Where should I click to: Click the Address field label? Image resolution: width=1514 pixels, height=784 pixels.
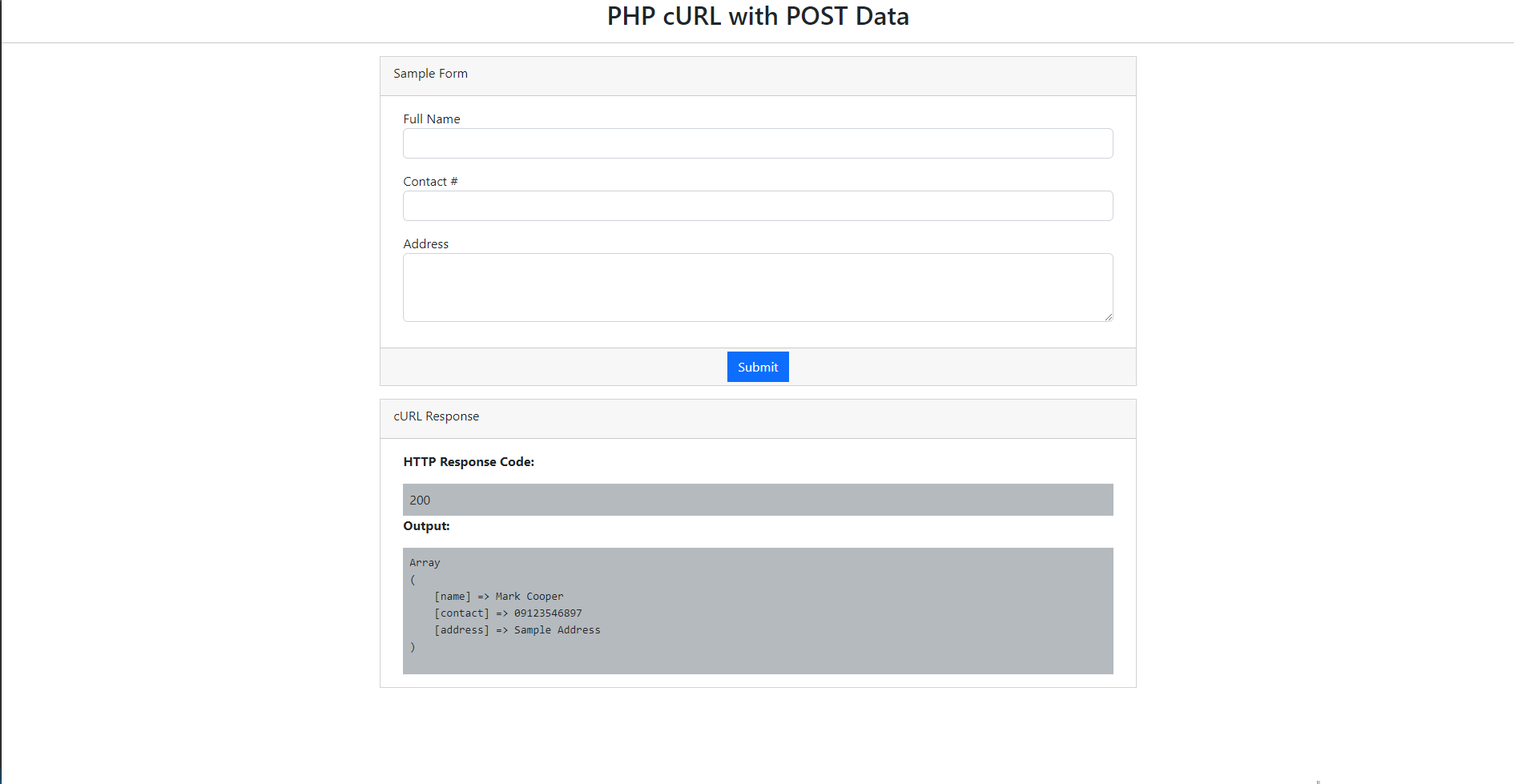(425, 243)
